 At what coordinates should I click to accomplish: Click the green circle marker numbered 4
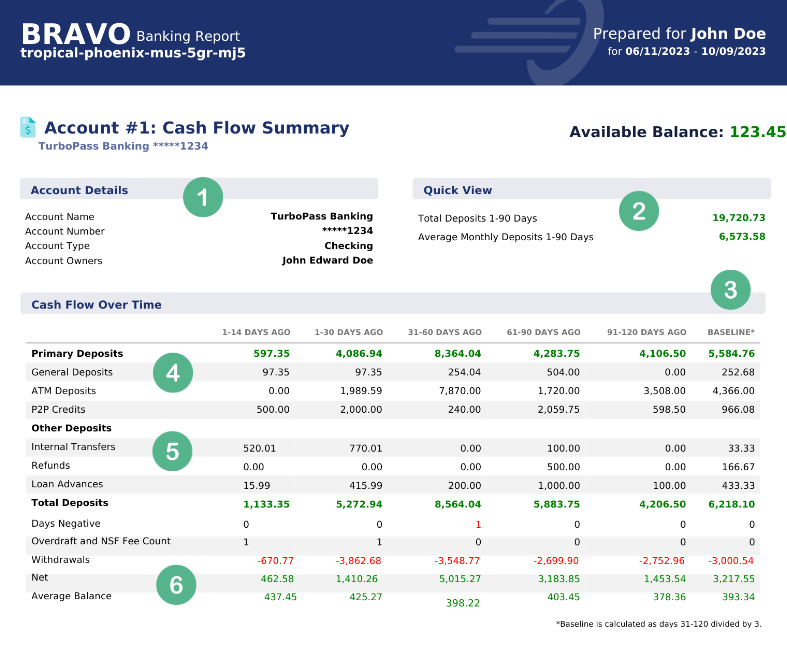(173, 373)
